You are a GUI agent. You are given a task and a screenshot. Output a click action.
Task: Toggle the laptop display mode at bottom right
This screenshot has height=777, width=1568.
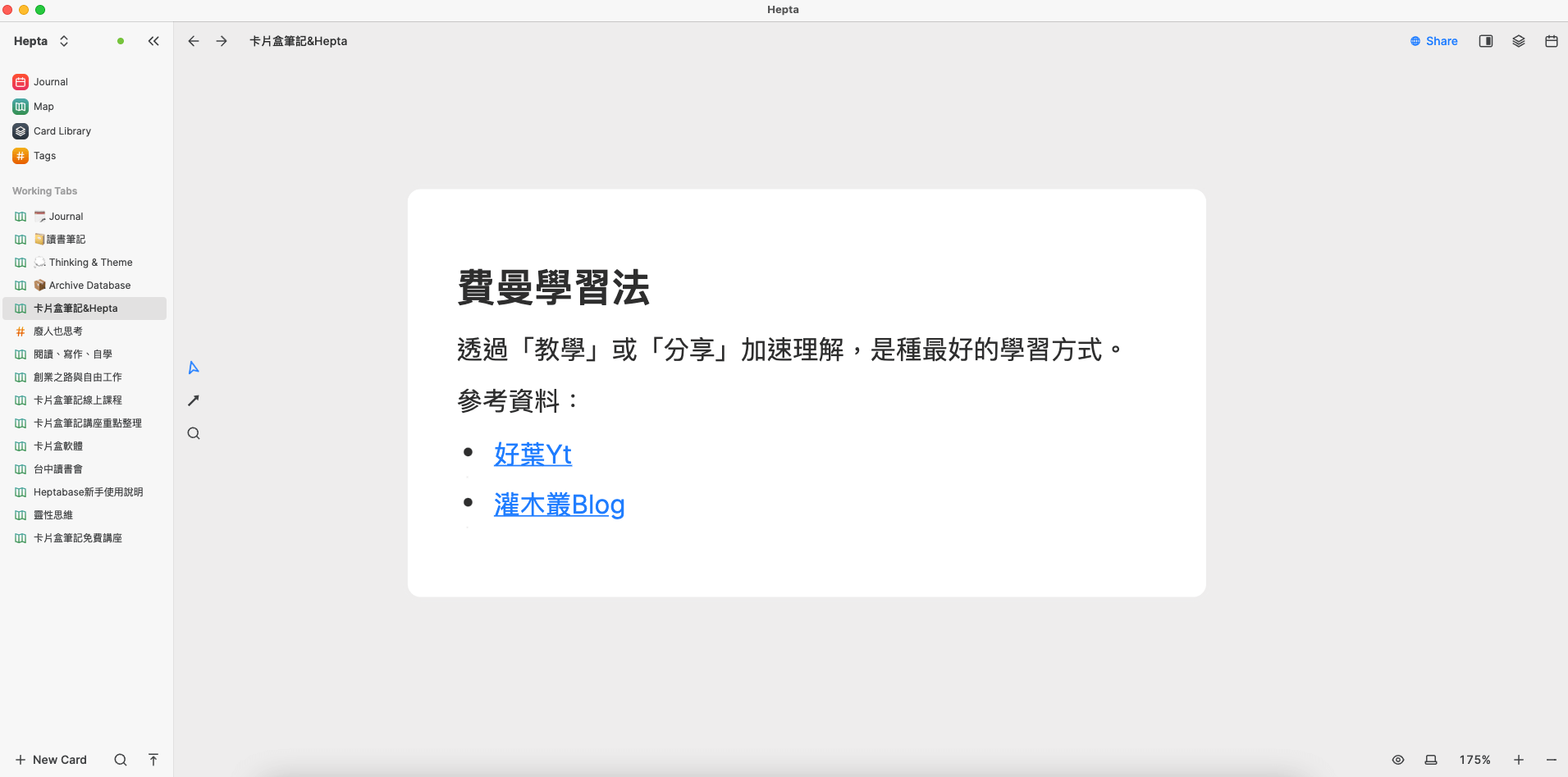click(x=1430, y=760)
